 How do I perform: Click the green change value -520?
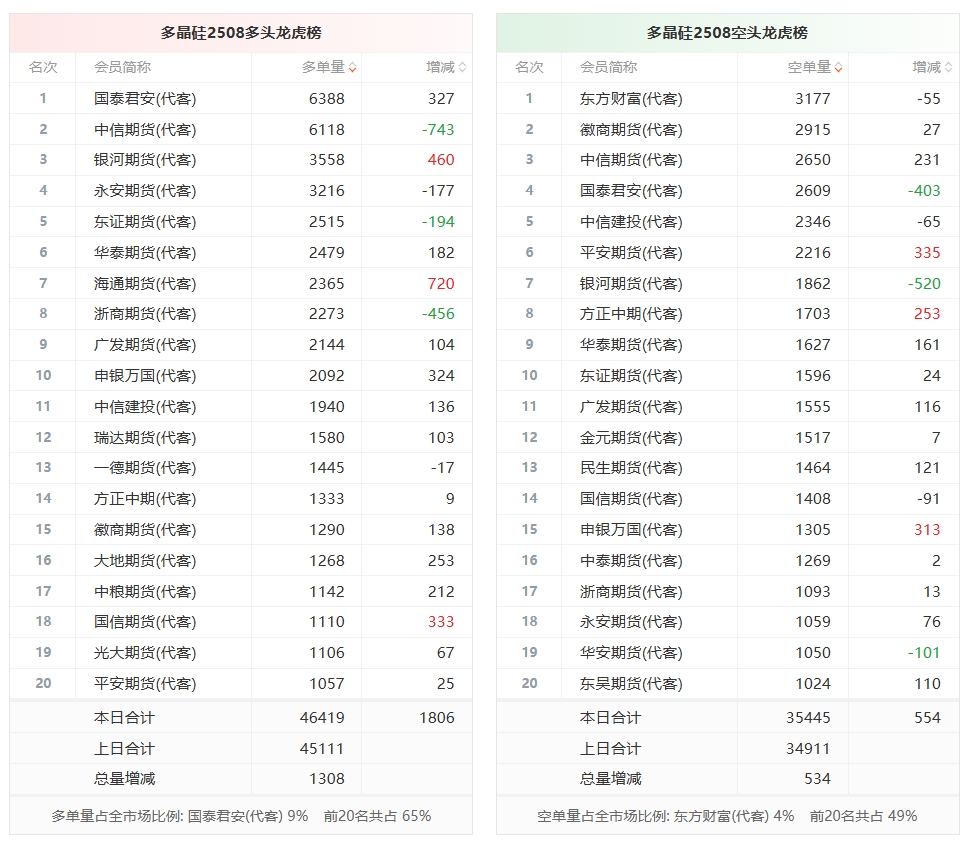tap(925, 284)
